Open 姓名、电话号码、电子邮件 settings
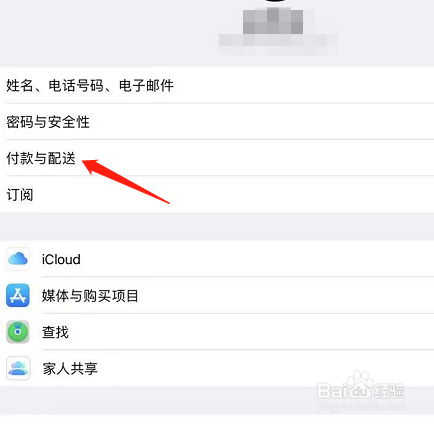The image size is (434, 424). (217, 85)
